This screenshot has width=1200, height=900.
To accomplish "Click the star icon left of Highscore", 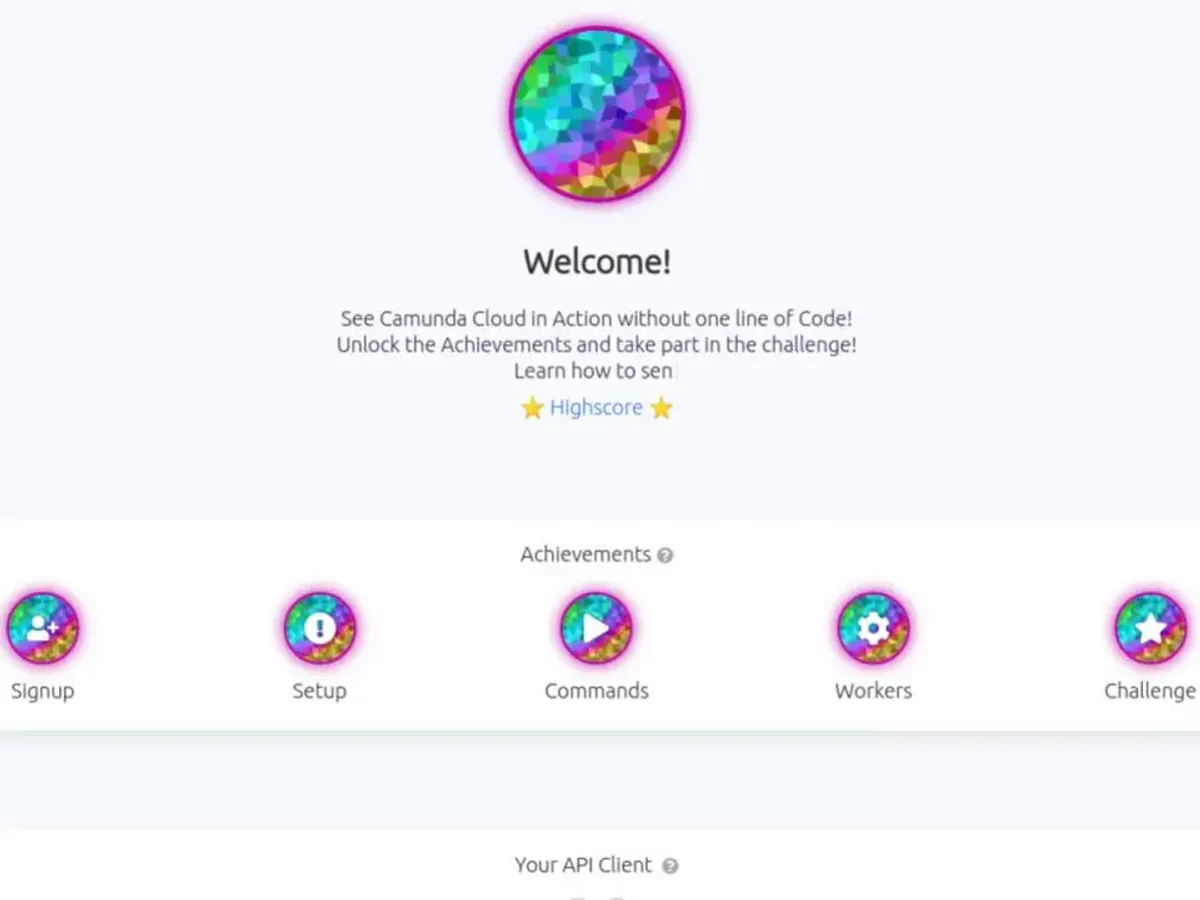I will click(x=532, y=408).
